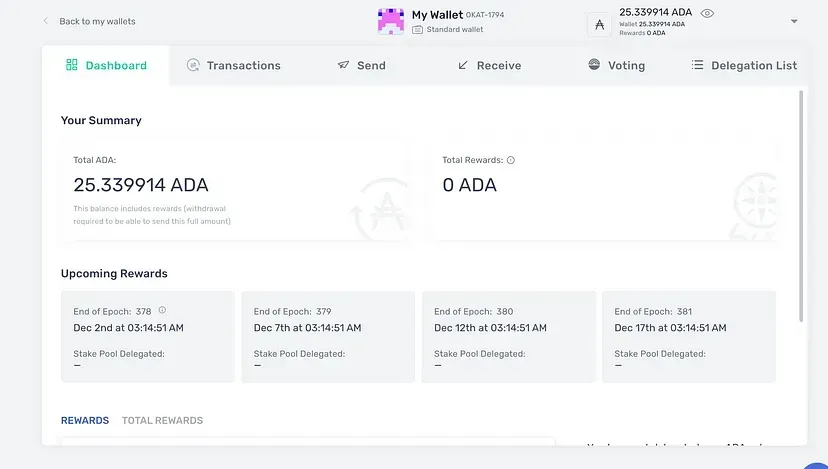Click the Your Summary heading
828x469 pixels.
pyautogui.click(x=101, y=120)
